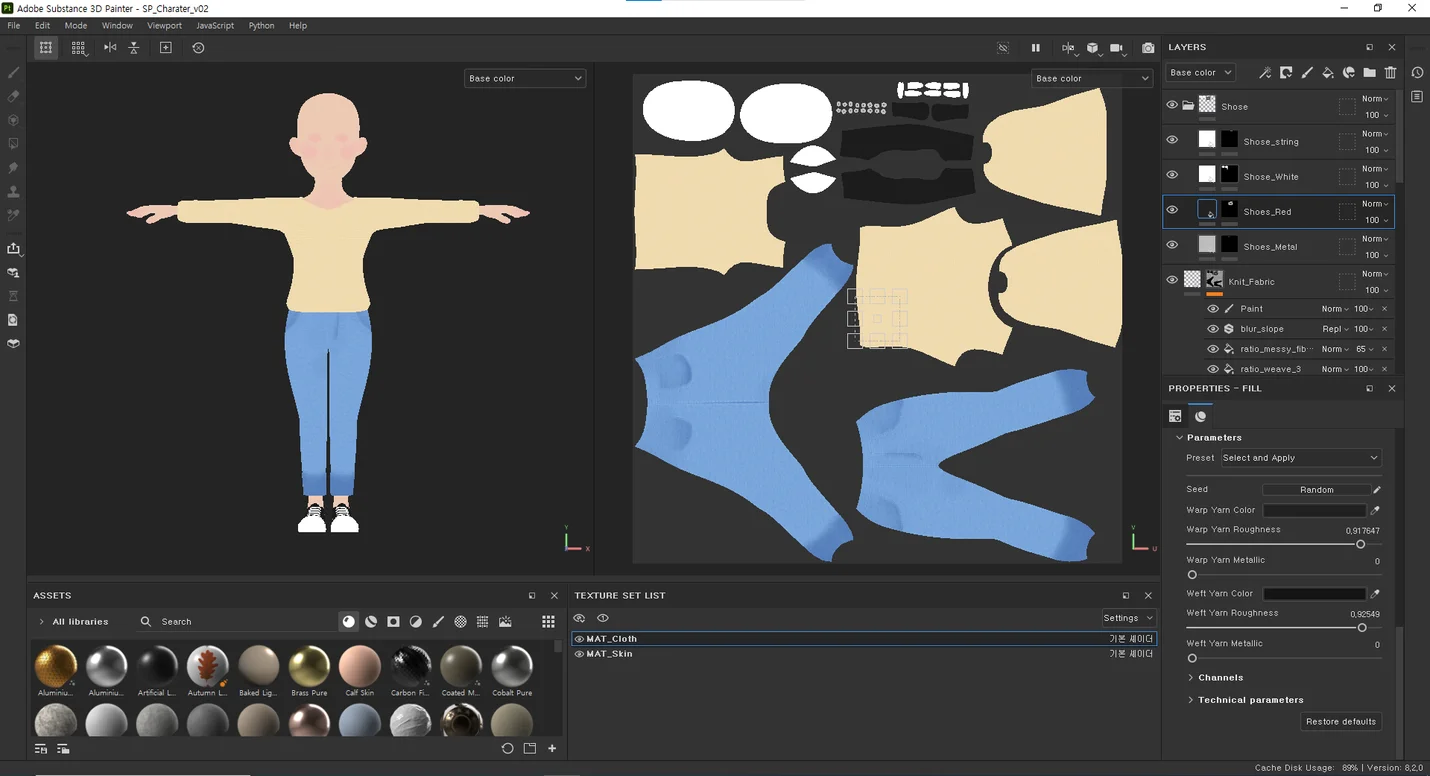Pause engine rendering with the pause icon
Screen dimensions: 1430x776
(x=1036, y=48)
